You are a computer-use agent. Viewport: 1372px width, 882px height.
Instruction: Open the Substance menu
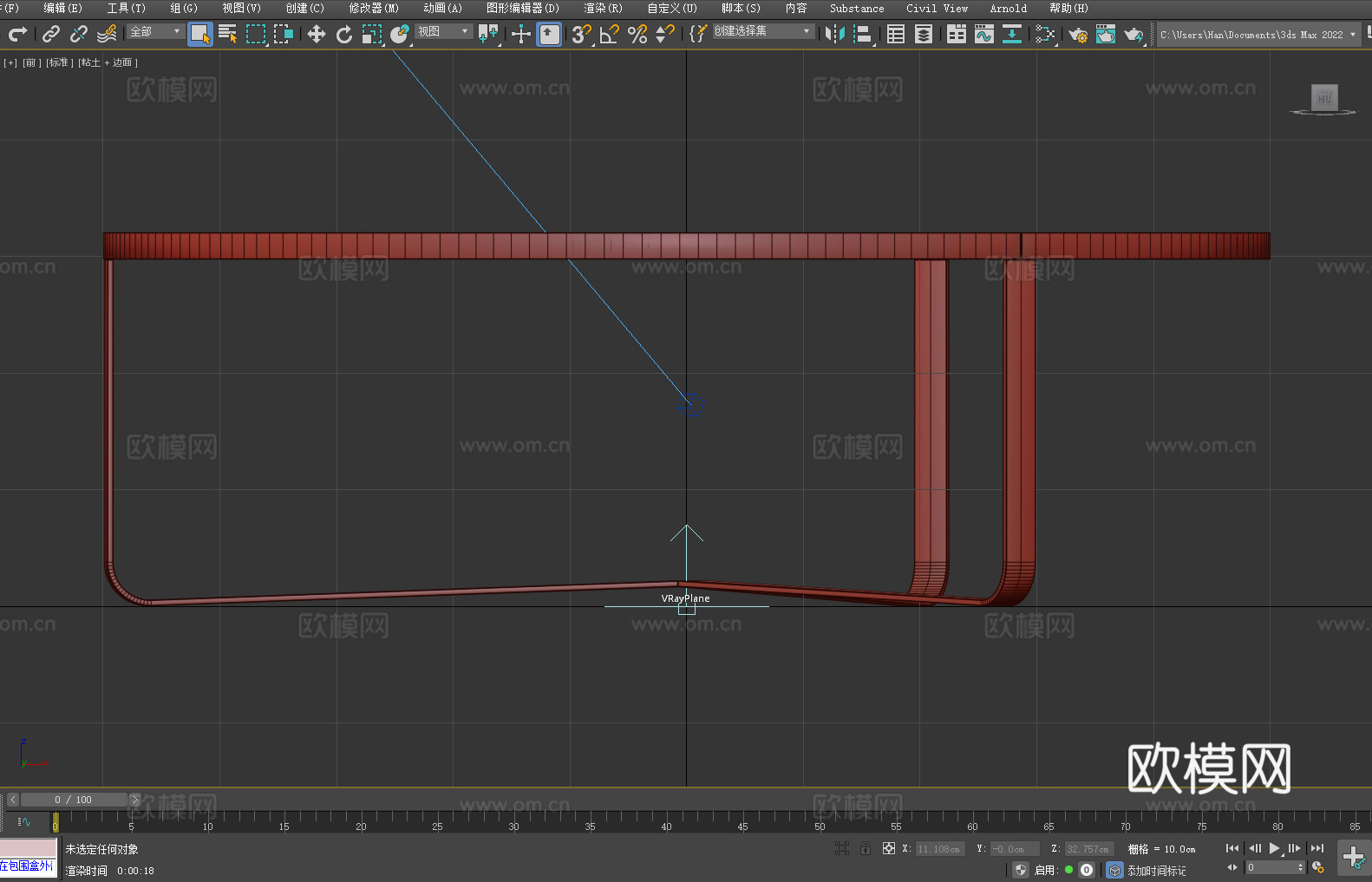click(x=857, y=8)
